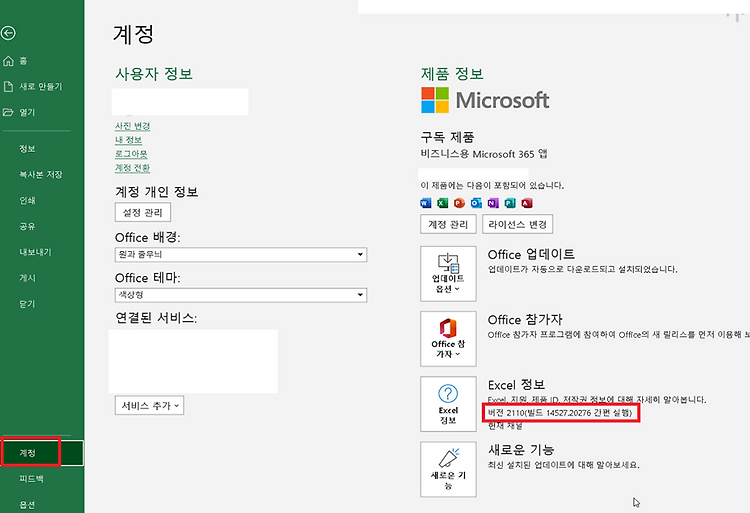This screenshot has width=750, height=513.
Task: Open the 업데이트 옵션 dropdown button
Action: pyautogui.click(x=448, y=274)
